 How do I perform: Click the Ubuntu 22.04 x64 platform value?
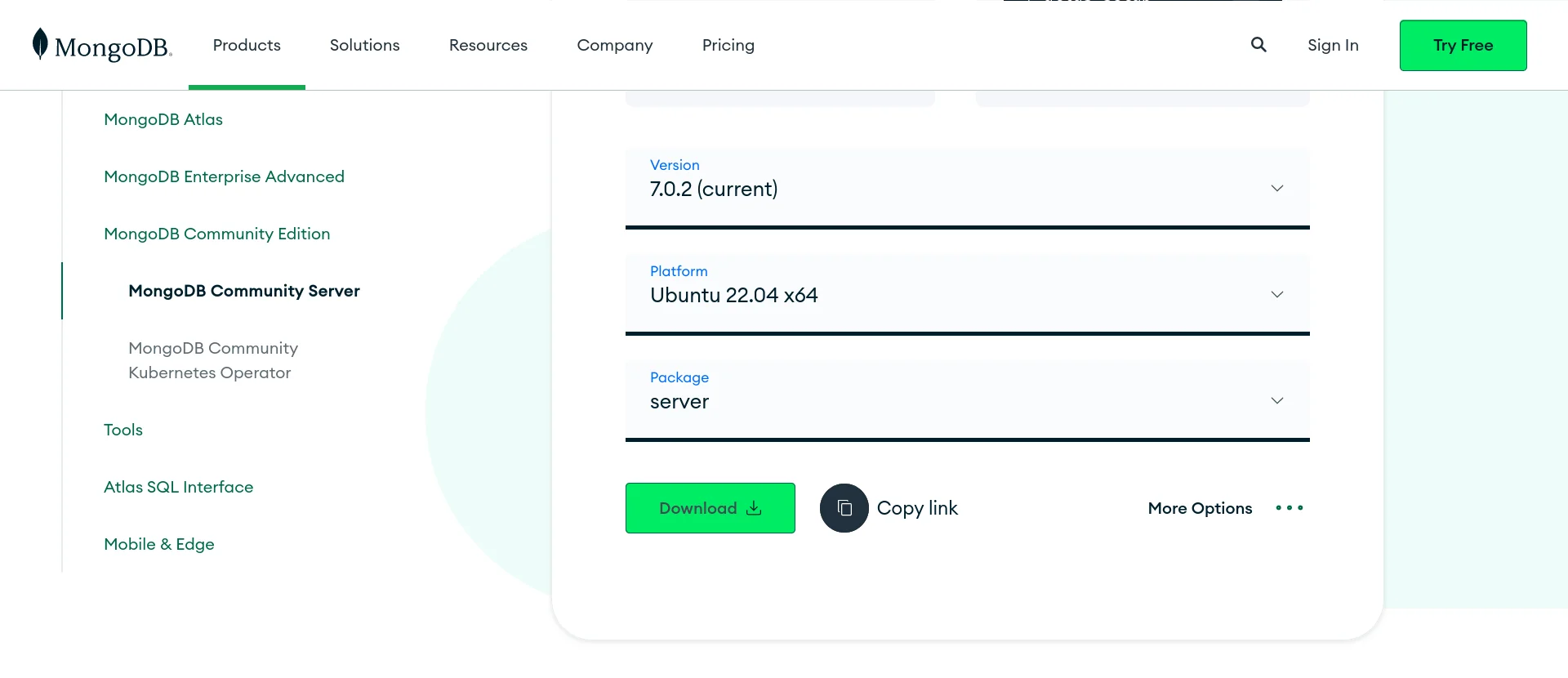pos(734,295)
